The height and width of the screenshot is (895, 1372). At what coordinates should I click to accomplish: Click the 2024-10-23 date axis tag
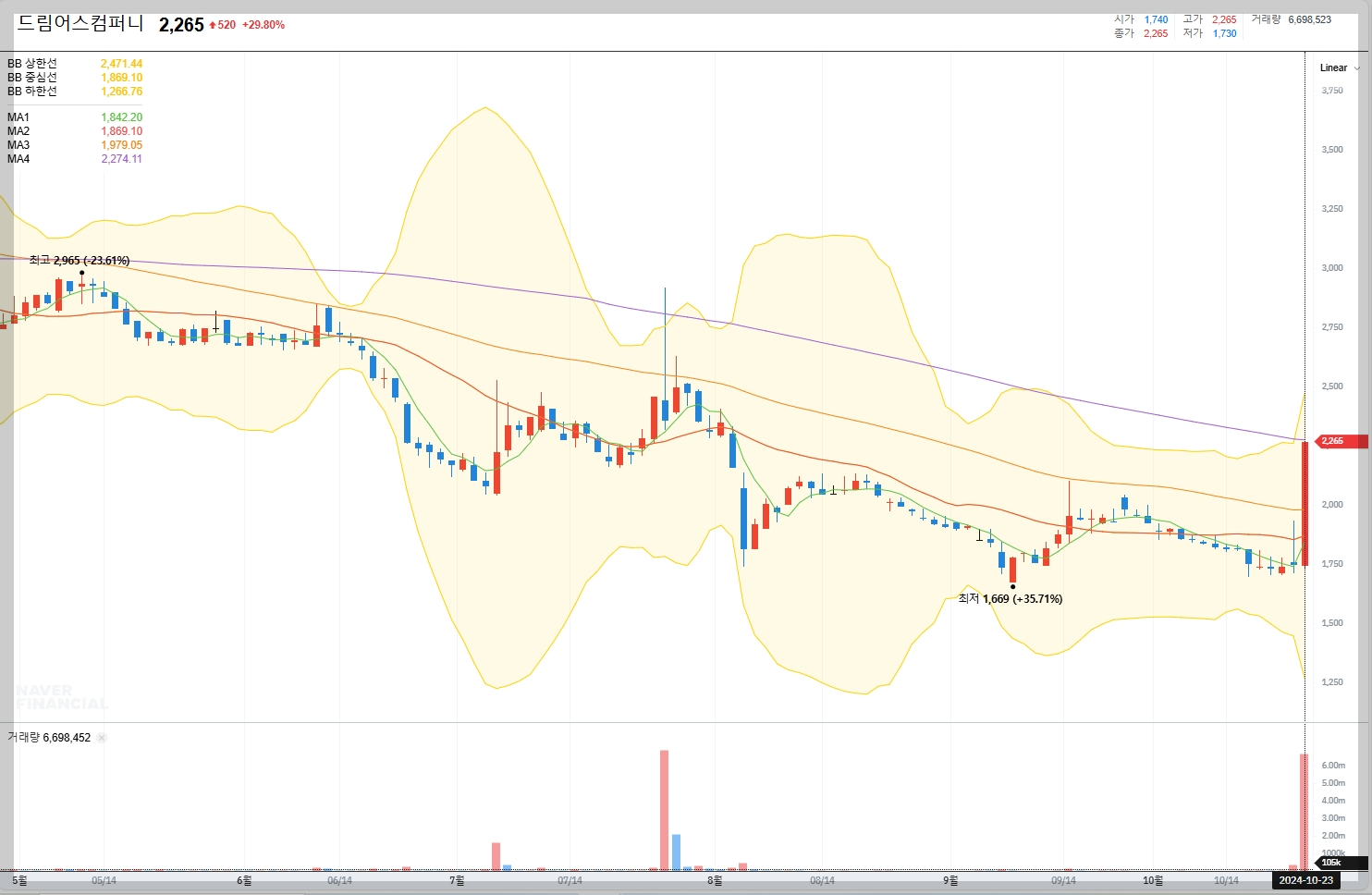pyautogui.click(x=1305, y=880)
